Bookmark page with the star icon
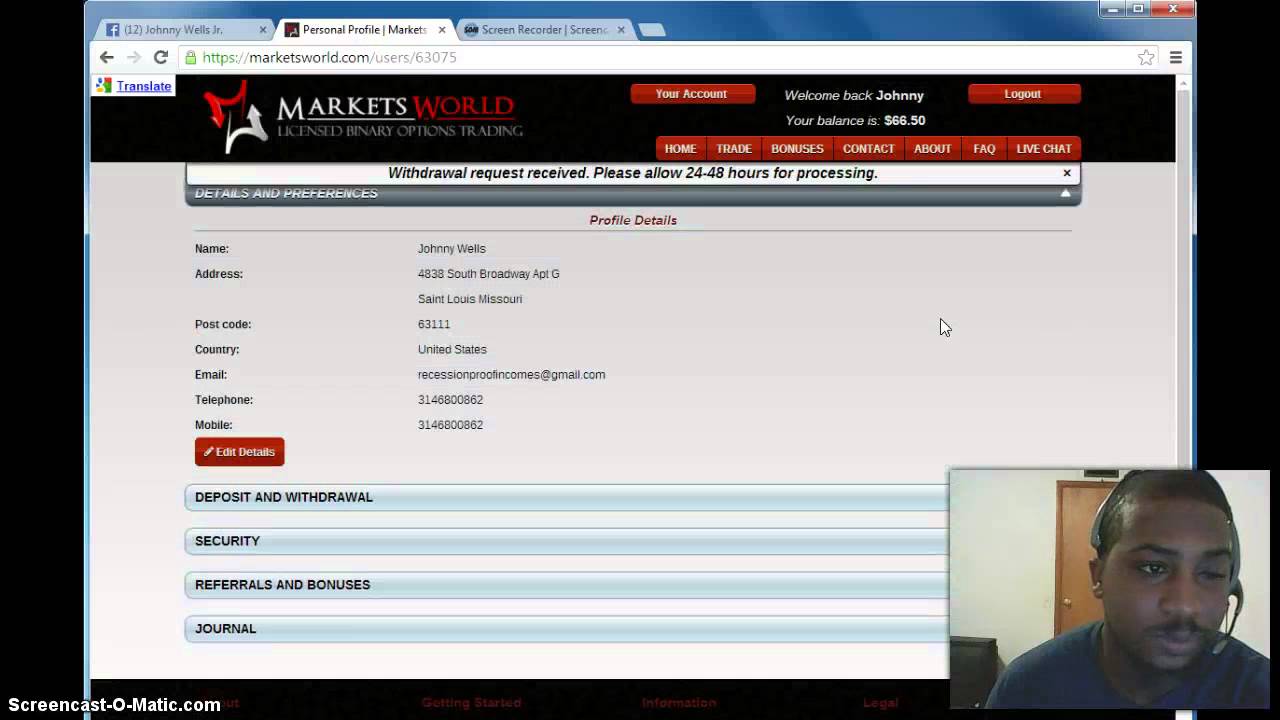This screenshot has width=1280, height=720. coord(1146,58)
